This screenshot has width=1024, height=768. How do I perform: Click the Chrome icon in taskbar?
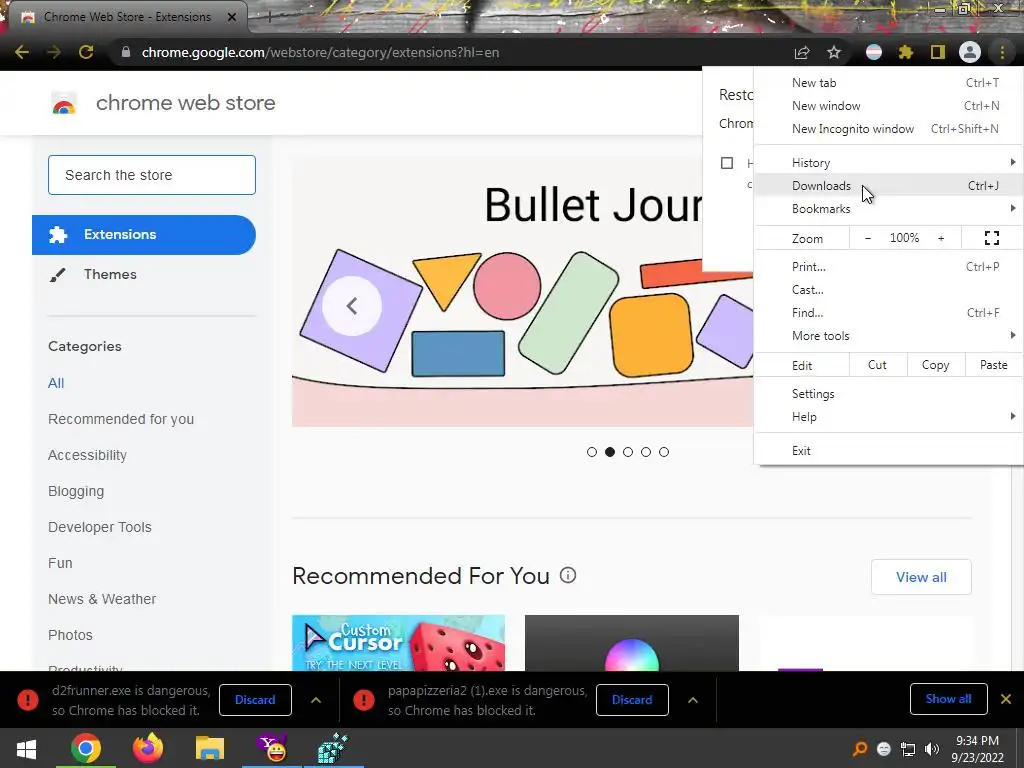tap(86, 749)
